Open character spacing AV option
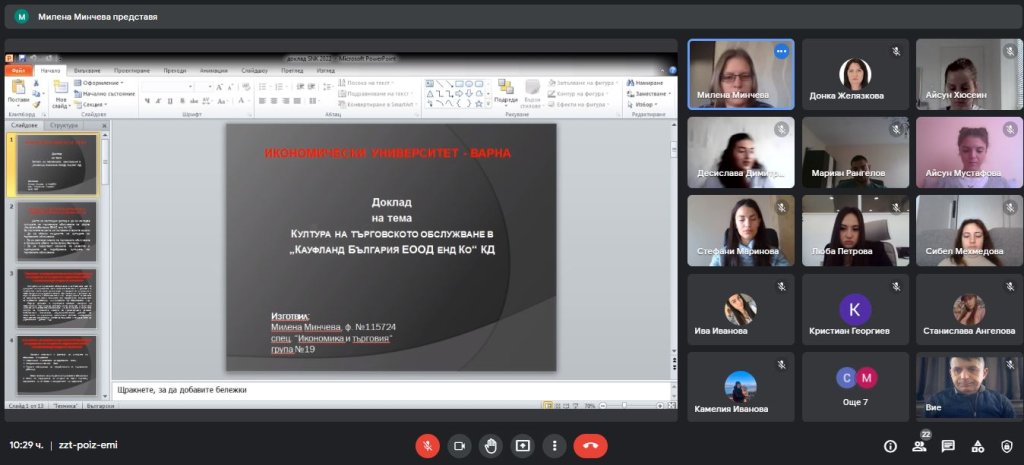1024x465 pixels. click(x=207, y=101)
